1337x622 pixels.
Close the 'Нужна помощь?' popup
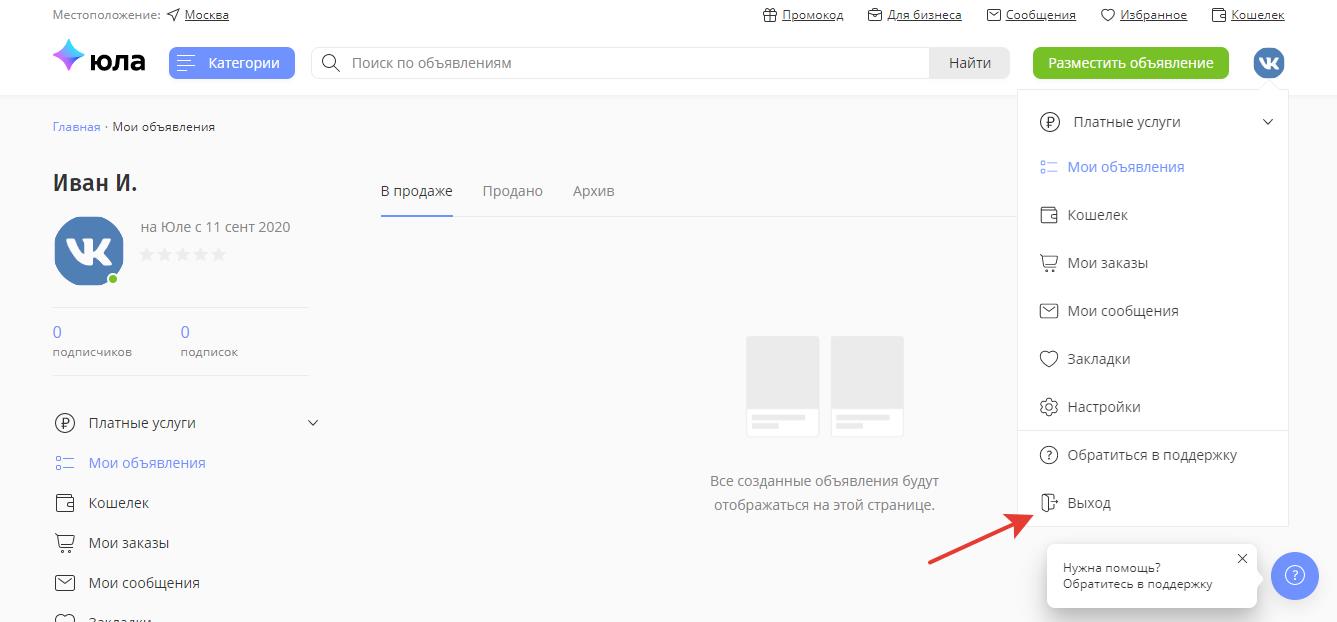[x=1242, y=559]
